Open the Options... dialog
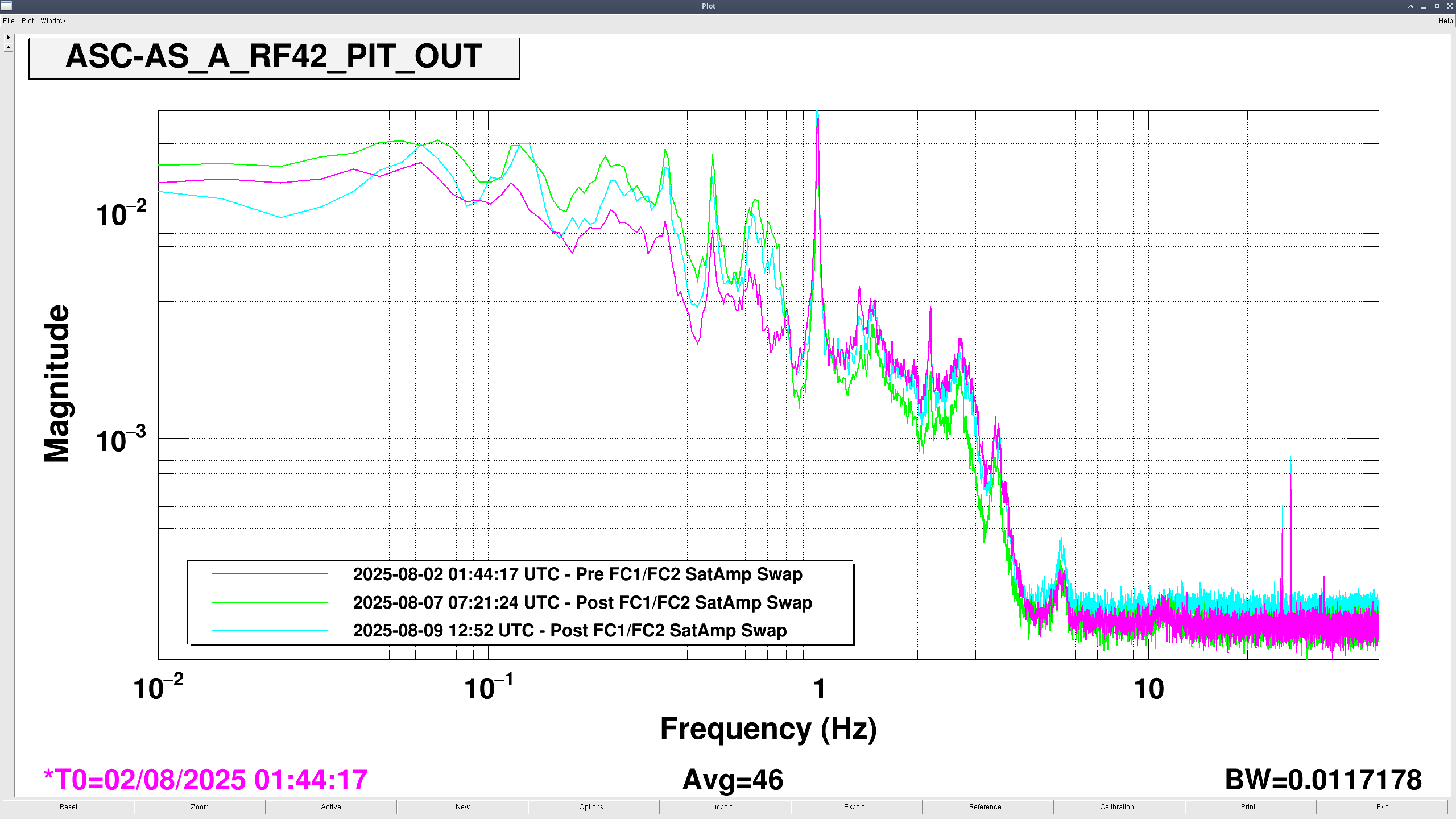The height and width of the screenshot is (819, 1456). pyautogui.click(x=593, y=806)
